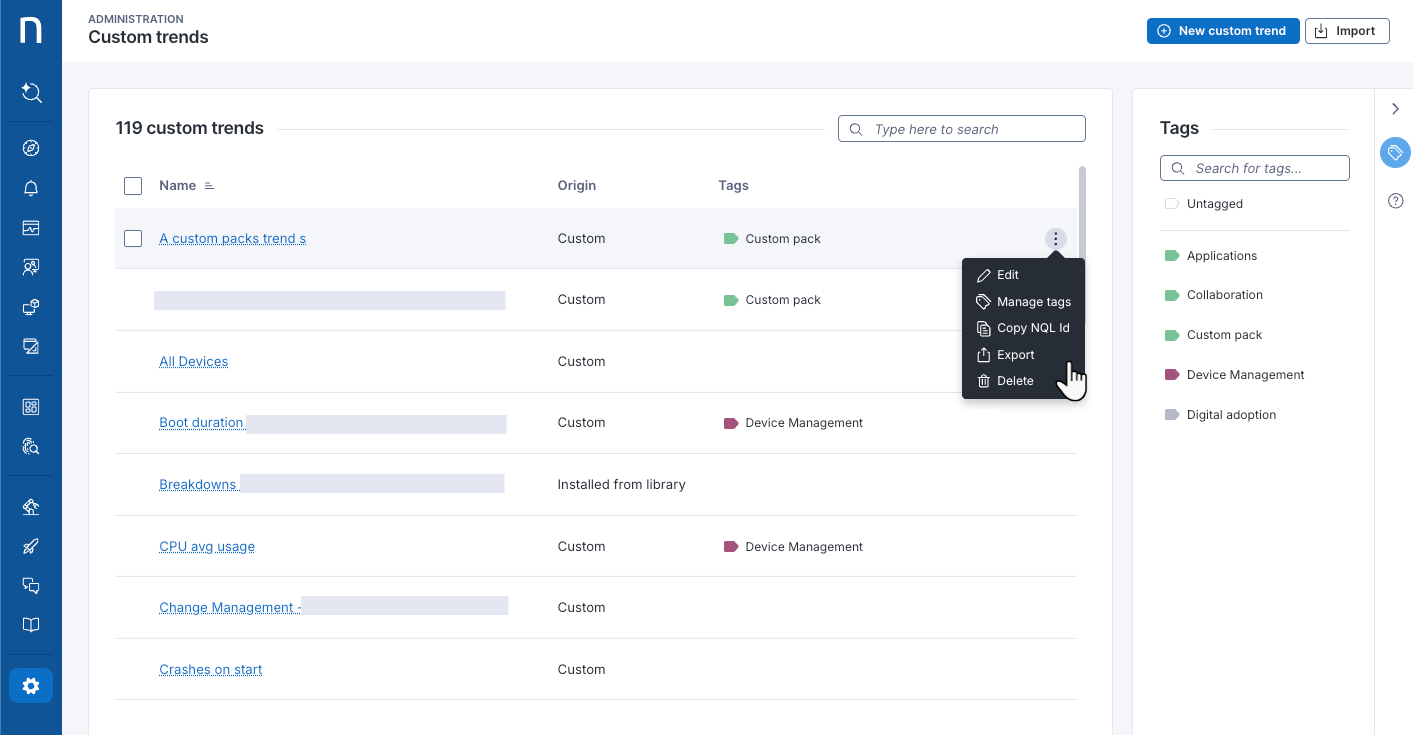The height and width of the screenshot is (735, 1414).
Task: Click the compass icon in left sidebar
Action: pyautogui.click(x=31, y=148)
